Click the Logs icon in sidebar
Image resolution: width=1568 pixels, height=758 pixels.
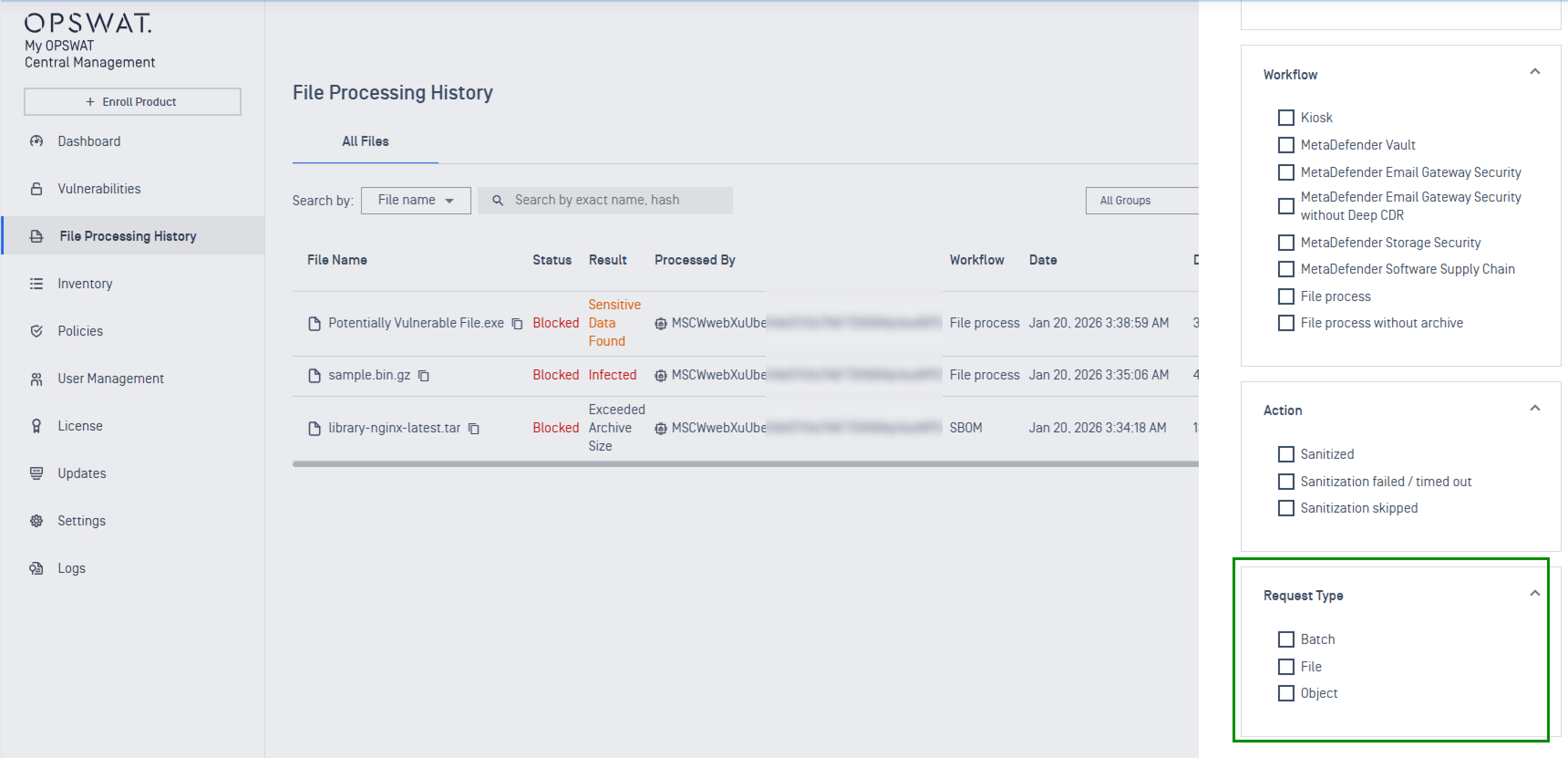click(x=36, y=568)
